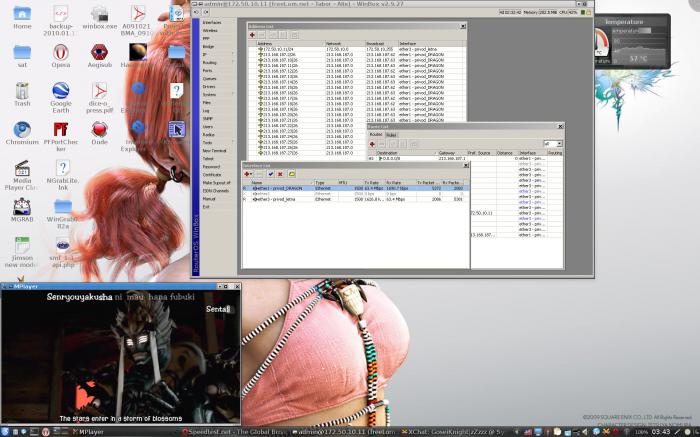The height and width of the screenshot is (437, 700).
Task: Open the MGRAB desktop icon
Action: click(x=22, y=211)
